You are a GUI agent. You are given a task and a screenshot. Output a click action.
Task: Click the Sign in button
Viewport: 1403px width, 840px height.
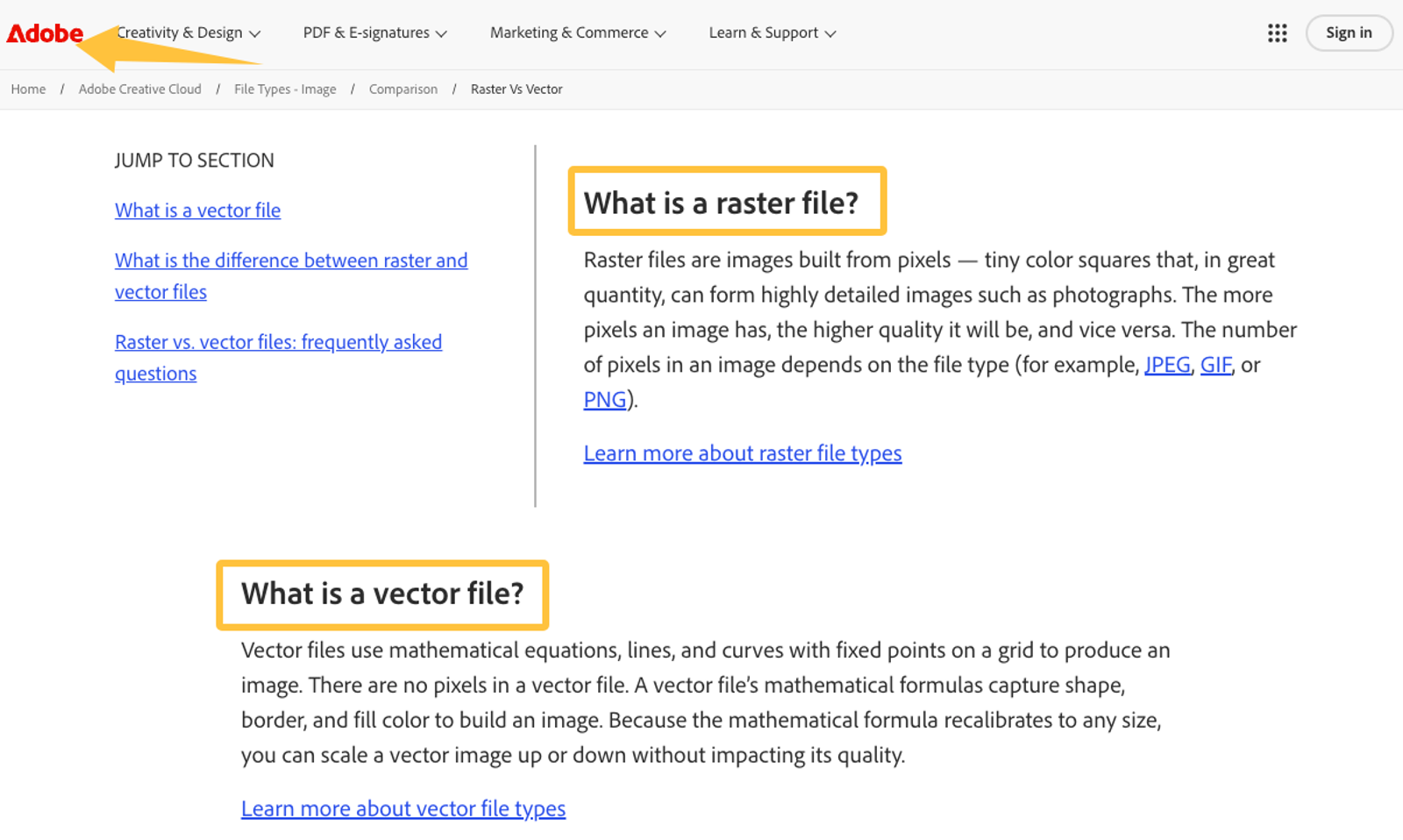click(x=1349, y=33)
